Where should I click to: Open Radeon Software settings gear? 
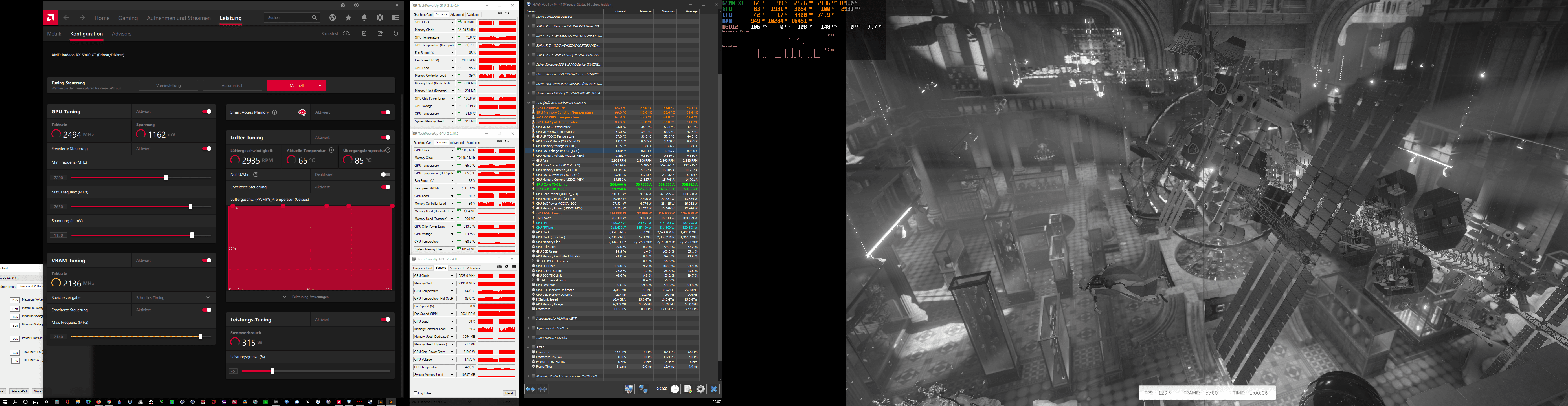coord(380,18)
